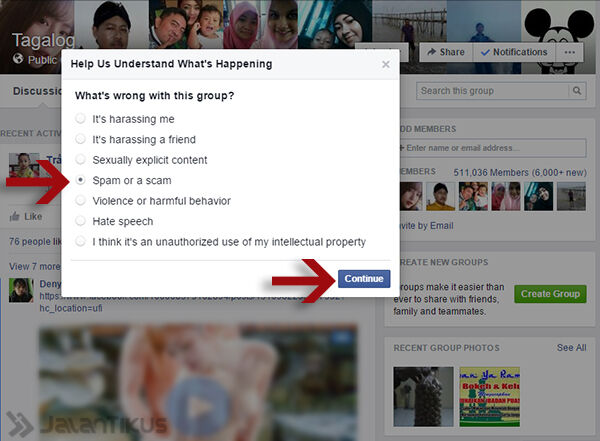Select "Hate speech" radio button

(x=80, y=221)
